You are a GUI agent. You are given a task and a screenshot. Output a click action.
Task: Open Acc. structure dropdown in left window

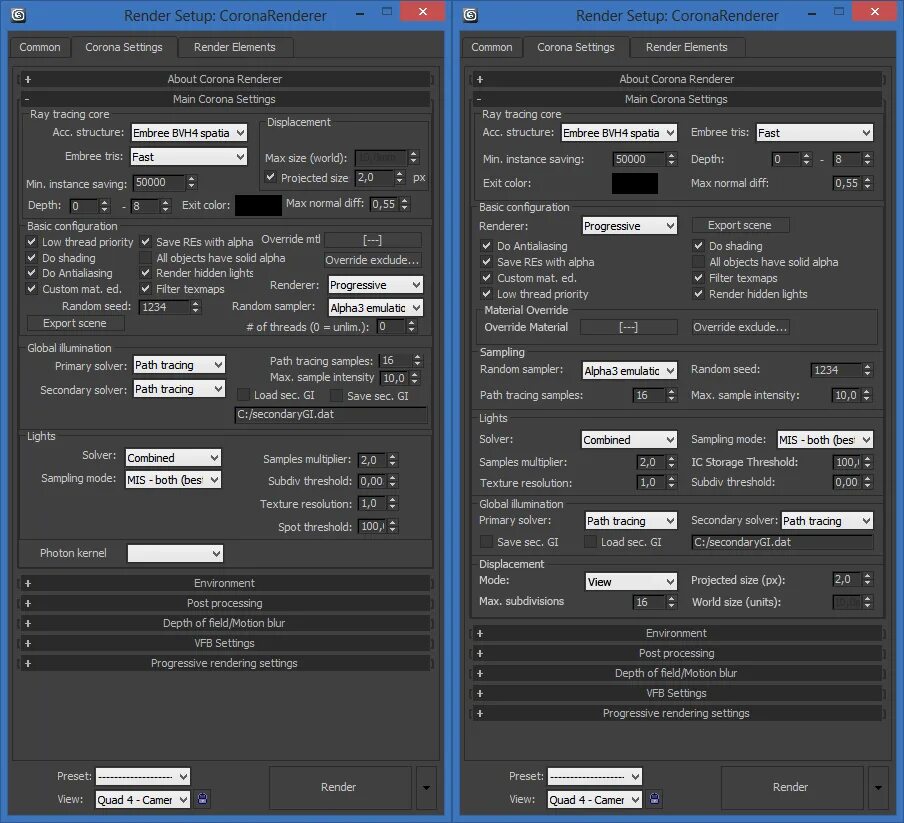coord(189,133)
